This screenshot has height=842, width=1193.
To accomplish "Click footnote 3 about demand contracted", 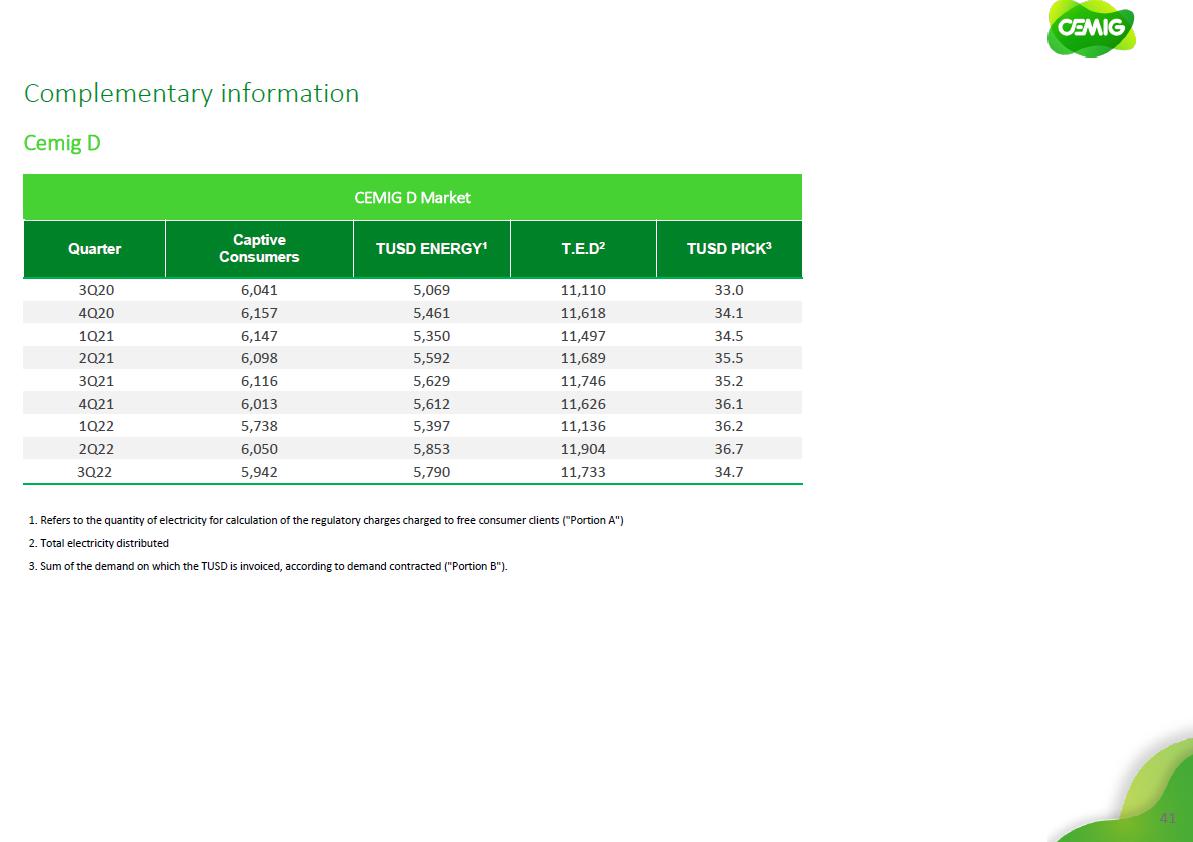I will (268, 566).
